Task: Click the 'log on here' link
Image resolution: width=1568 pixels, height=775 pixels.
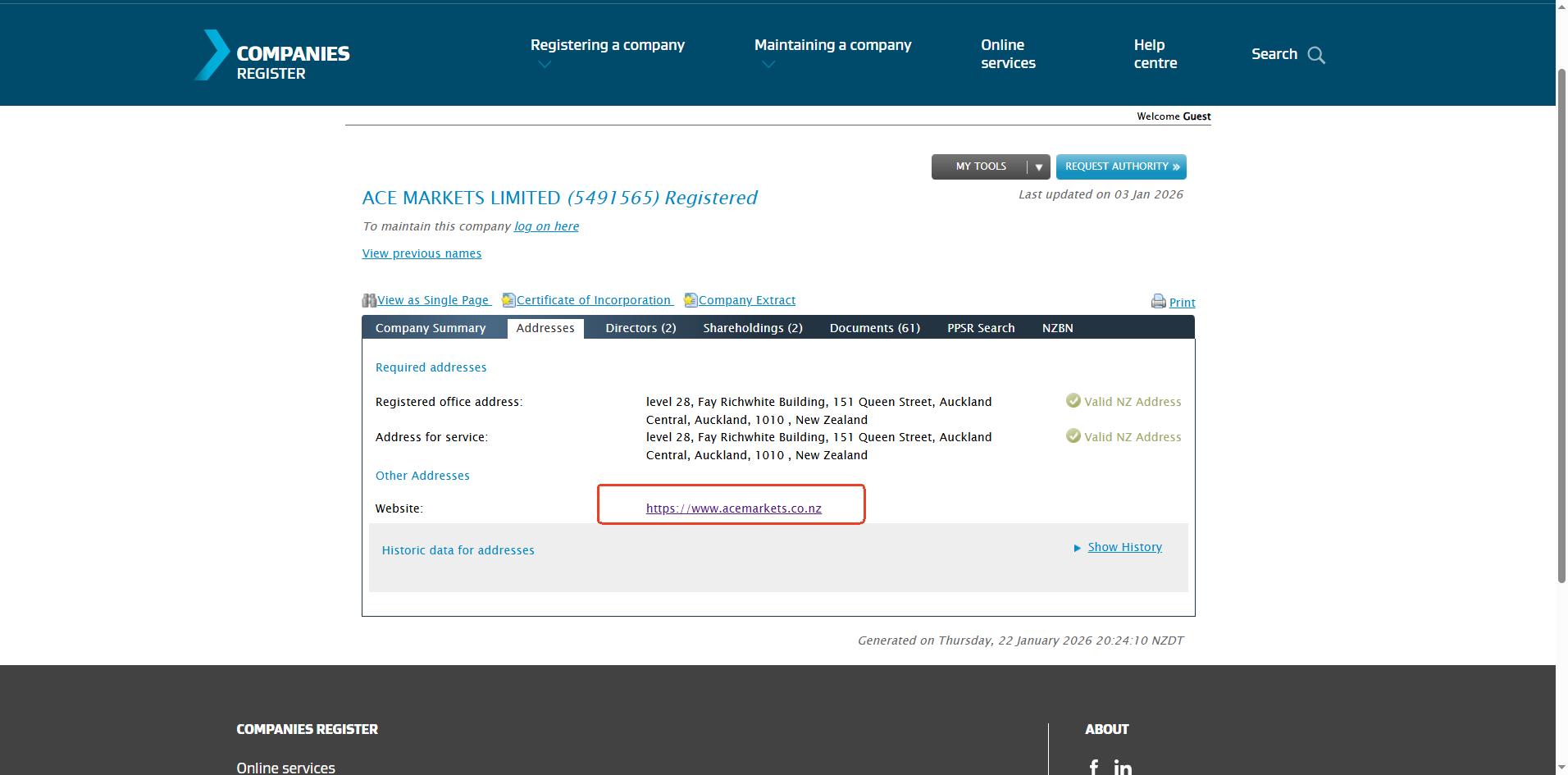Action: 546,226
